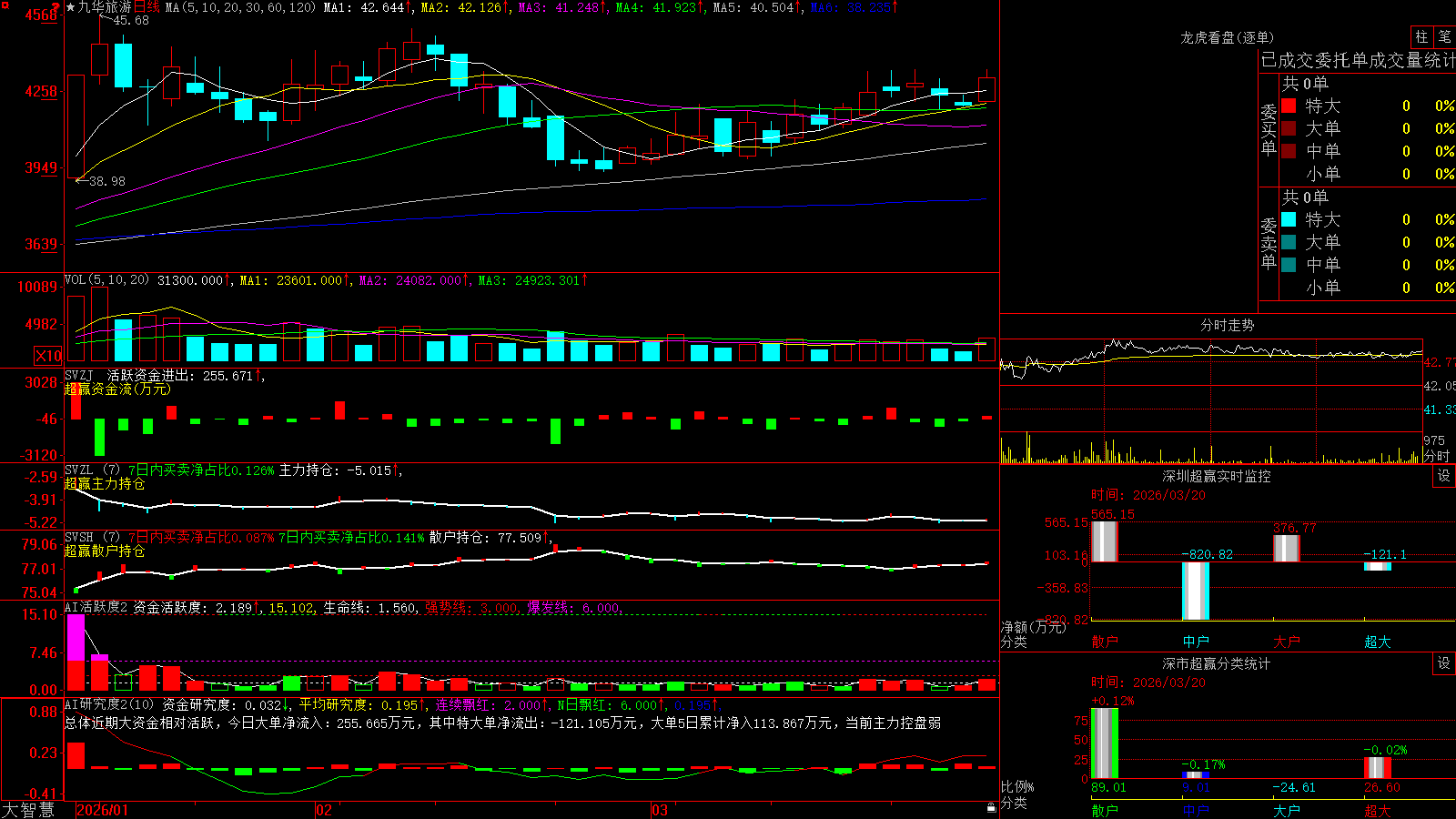
Task: Click the 深市超赢分类统计 panel title
Action: coord(1217,663)
